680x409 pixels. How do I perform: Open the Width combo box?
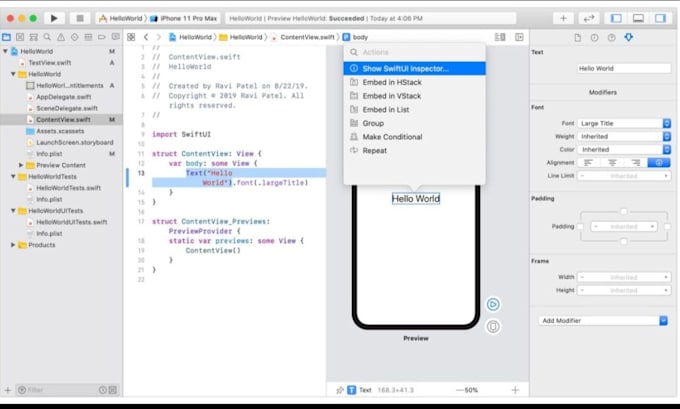624,277
